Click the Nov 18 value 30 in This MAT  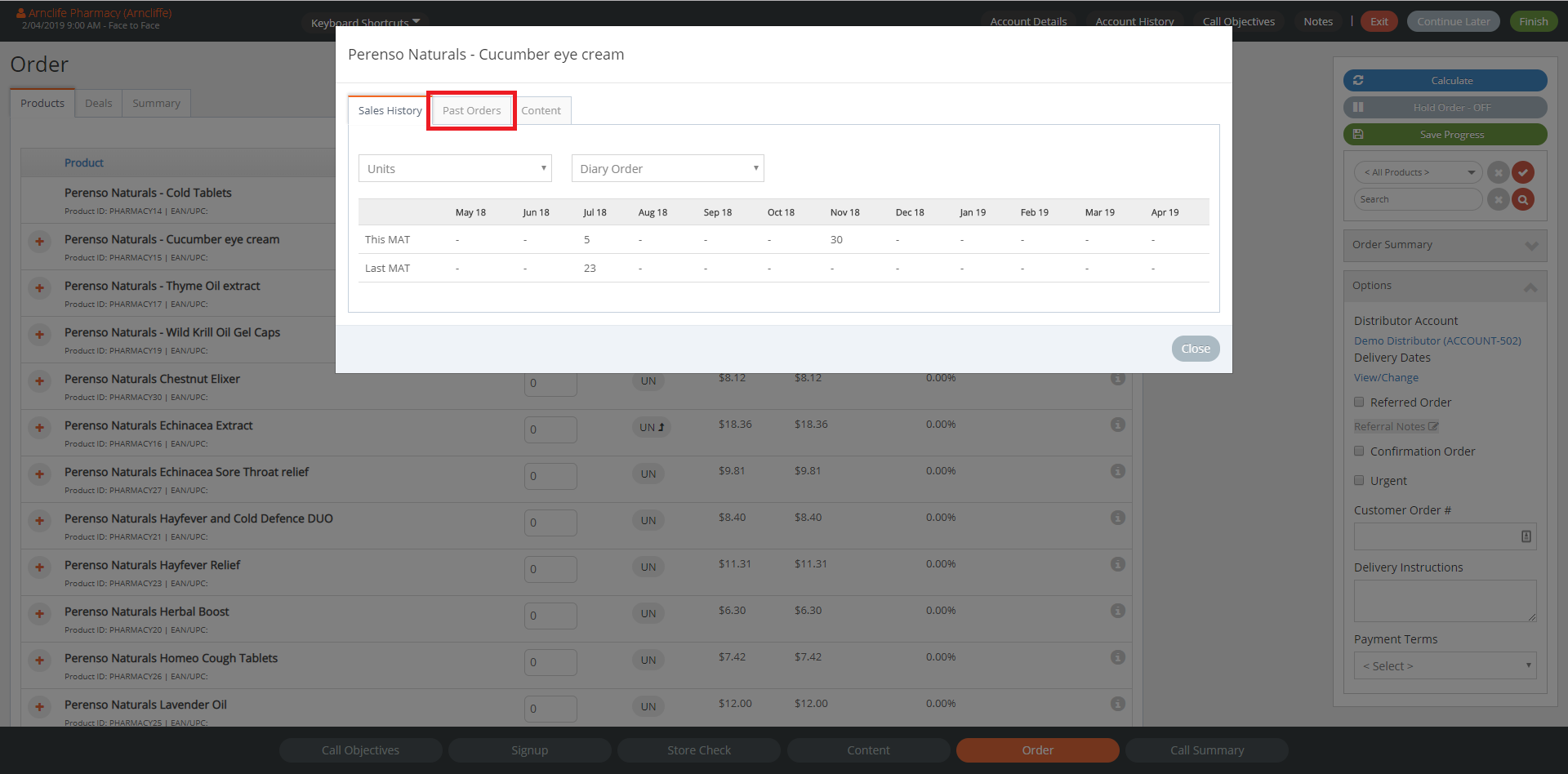836,239
